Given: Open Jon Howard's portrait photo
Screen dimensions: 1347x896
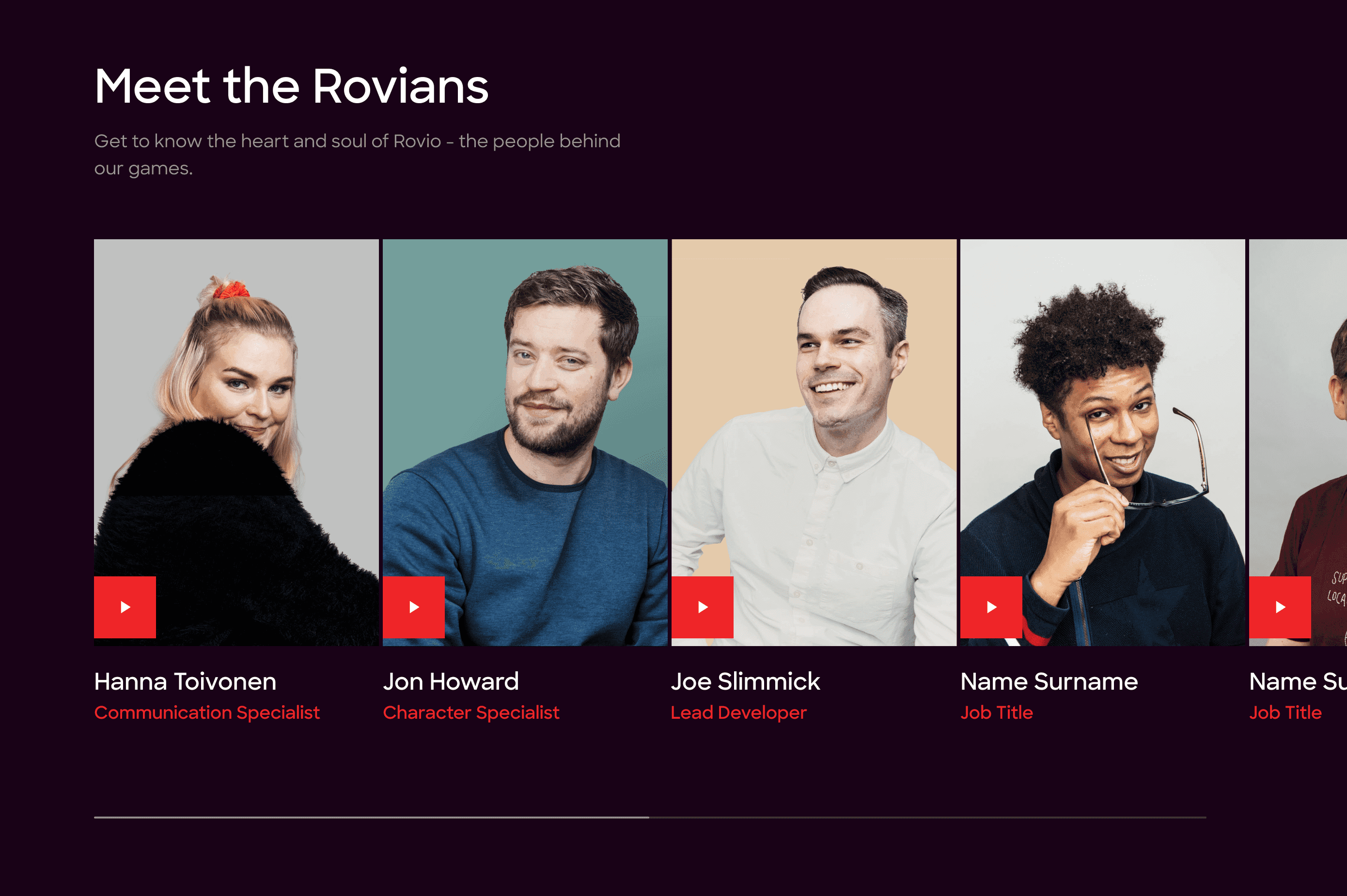Looking at the screenshot, I should click(x=525, y=442).
